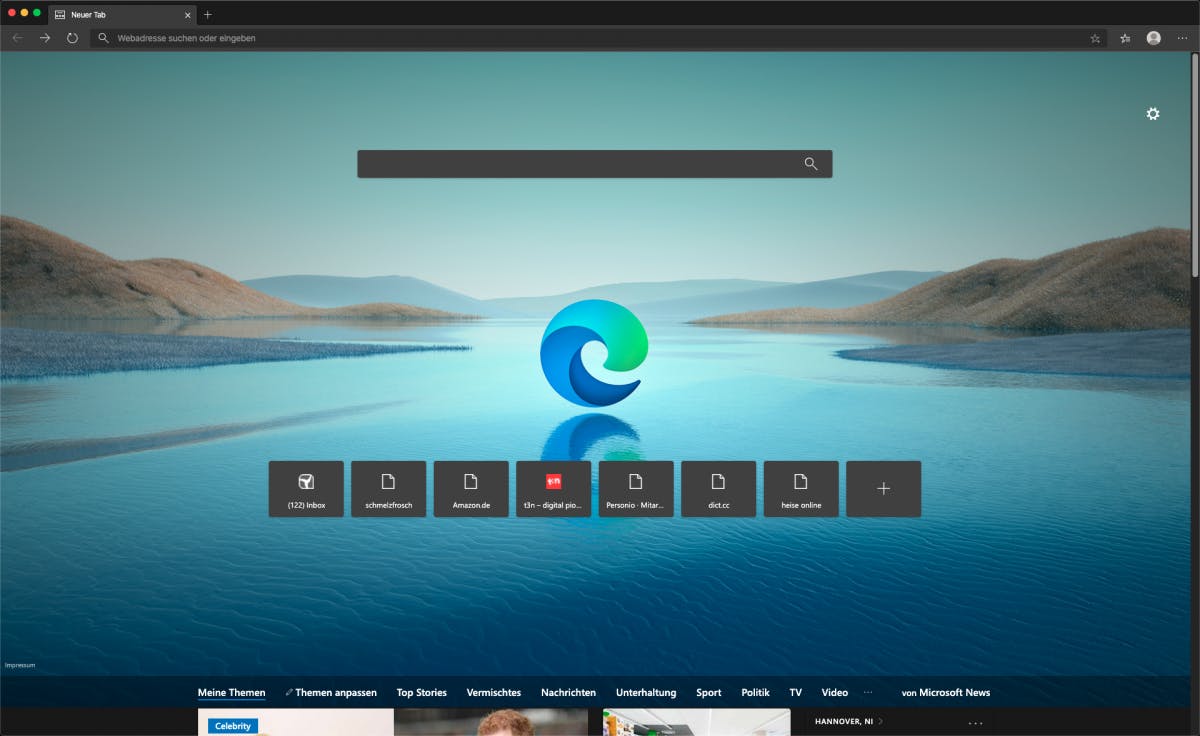Screen dimensions: 1200x736
Task: Open a new tab with plus button
Action: tap(208, 15)
